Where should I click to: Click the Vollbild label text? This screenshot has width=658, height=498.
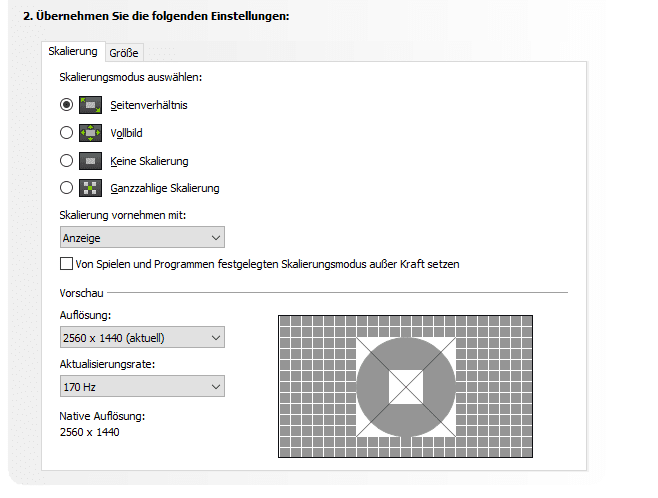tap(126, 133)
